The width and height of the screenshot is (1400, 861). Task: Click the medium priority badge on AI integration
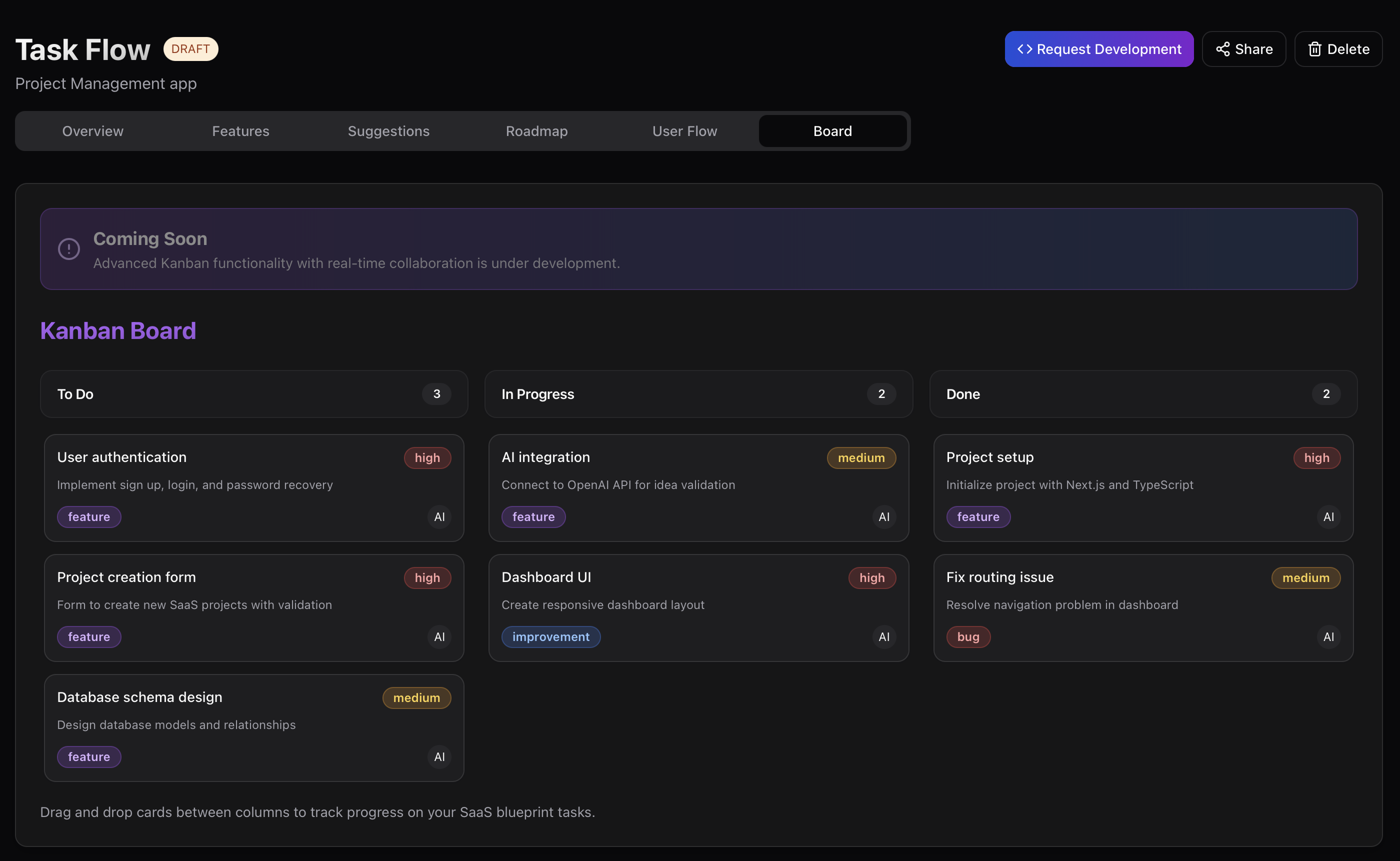[x=861, y=458]
